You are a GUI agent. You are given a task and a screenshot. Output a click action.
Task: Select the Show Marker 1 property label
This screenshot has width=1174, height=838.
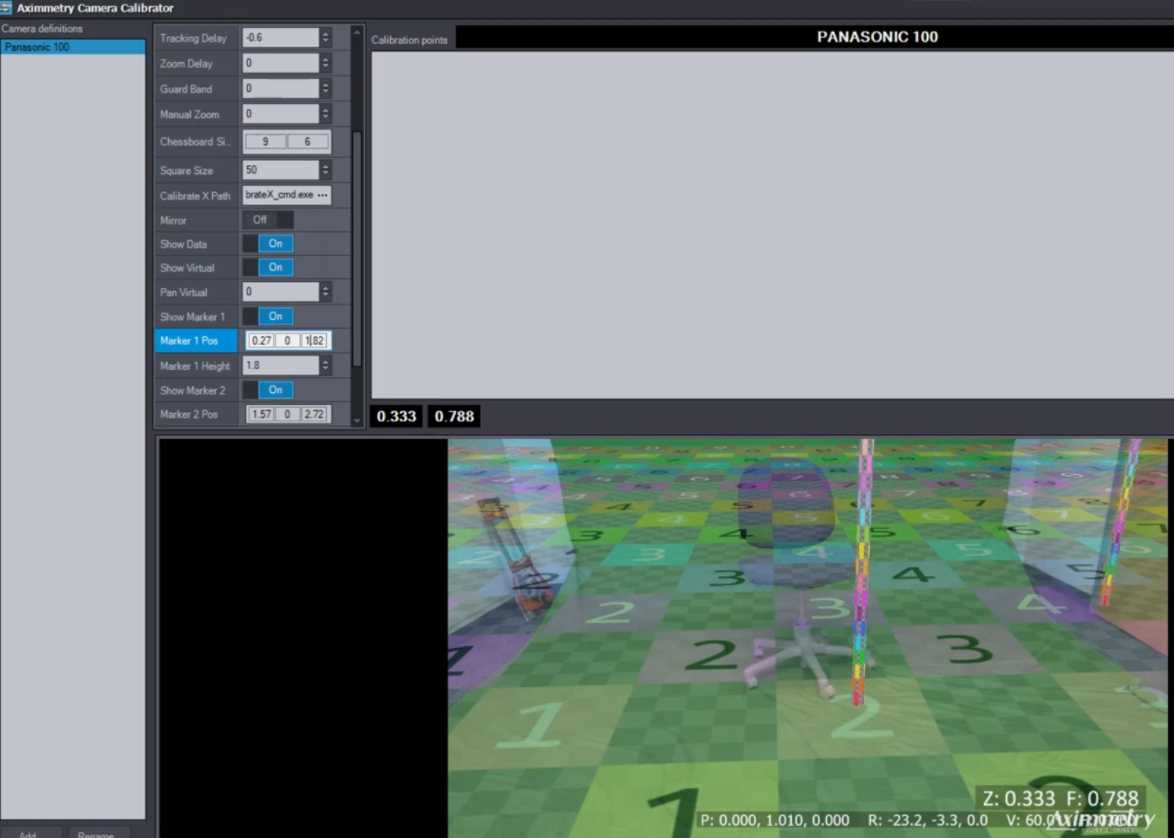pos(192,317)
